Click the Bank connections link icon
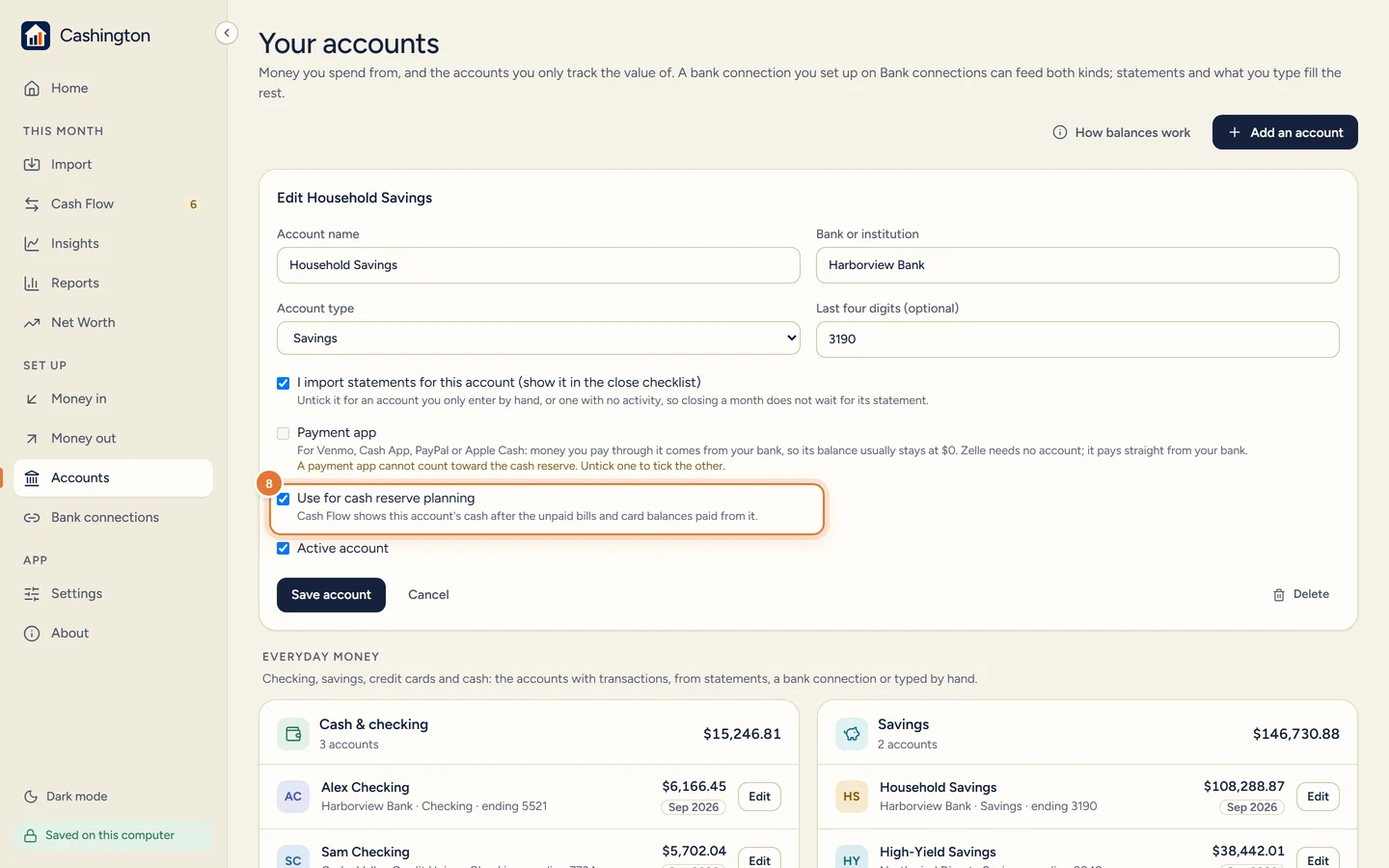This screenshot has width=1389, height=868. pyautogui.click(x=32, y=517)
